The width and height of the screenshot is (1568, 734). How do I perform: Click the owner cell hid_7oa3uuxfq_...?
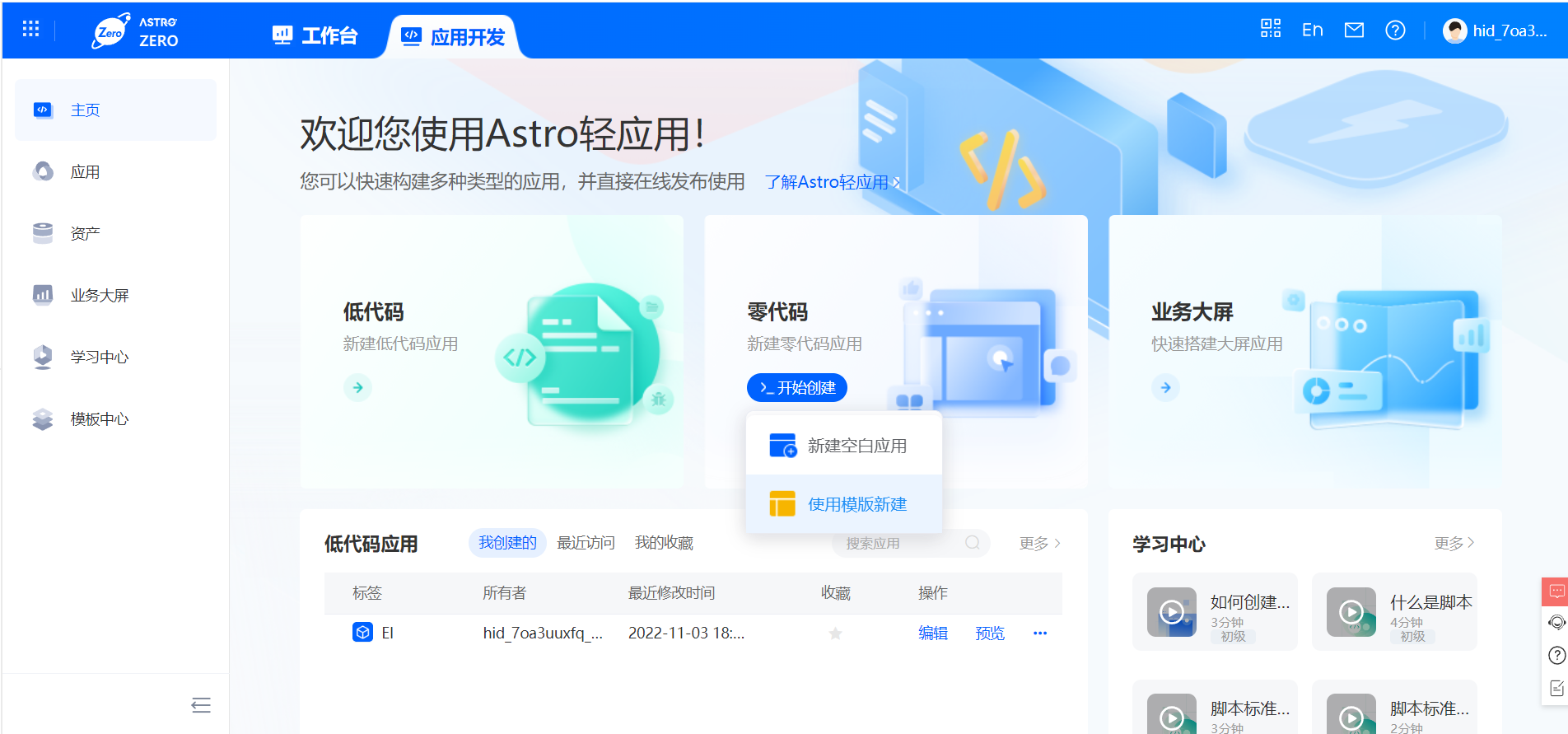543,633
